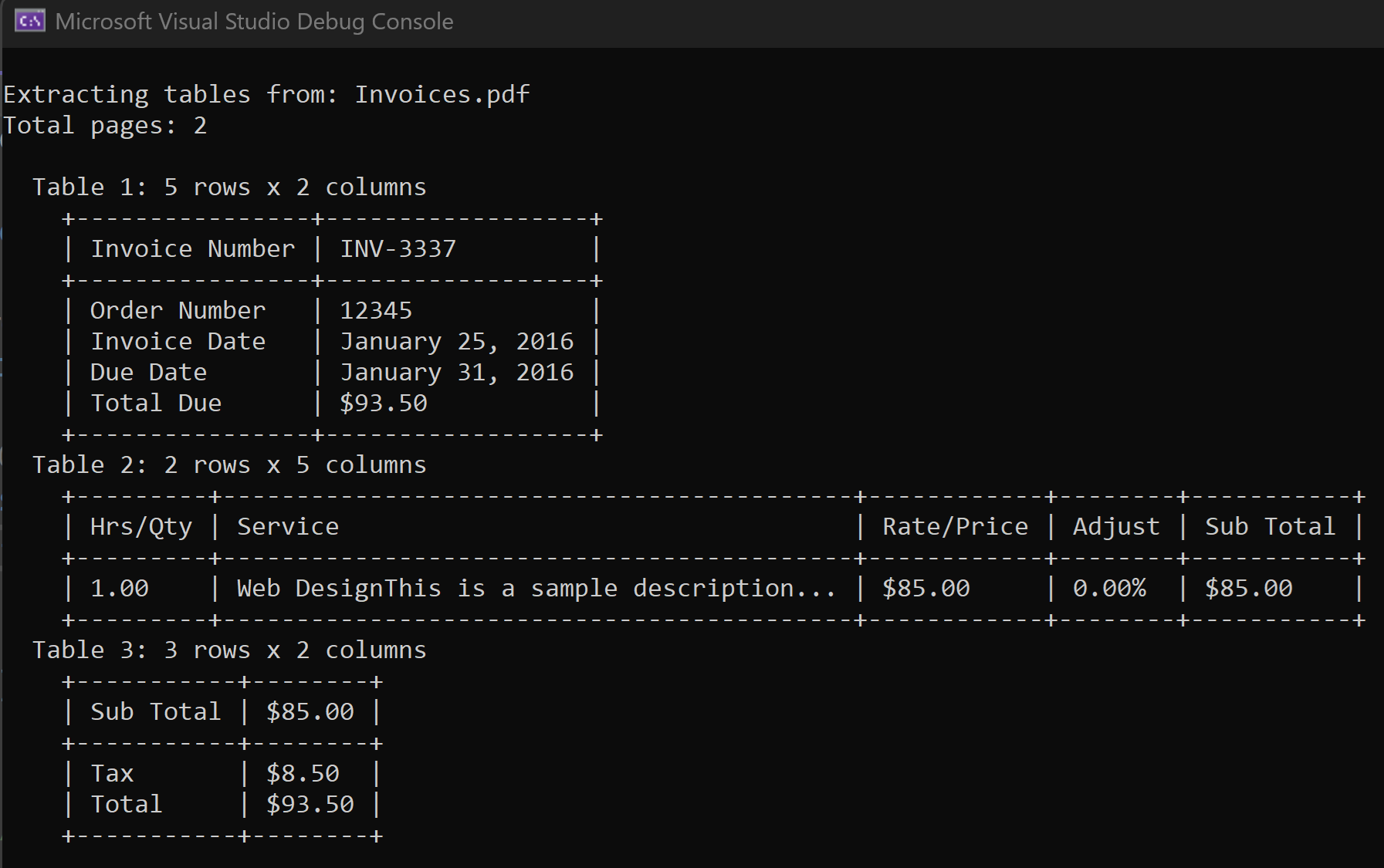Click the '0.00%' Adjust cell
This screenshot has width=1384, height=868.
1109,588
